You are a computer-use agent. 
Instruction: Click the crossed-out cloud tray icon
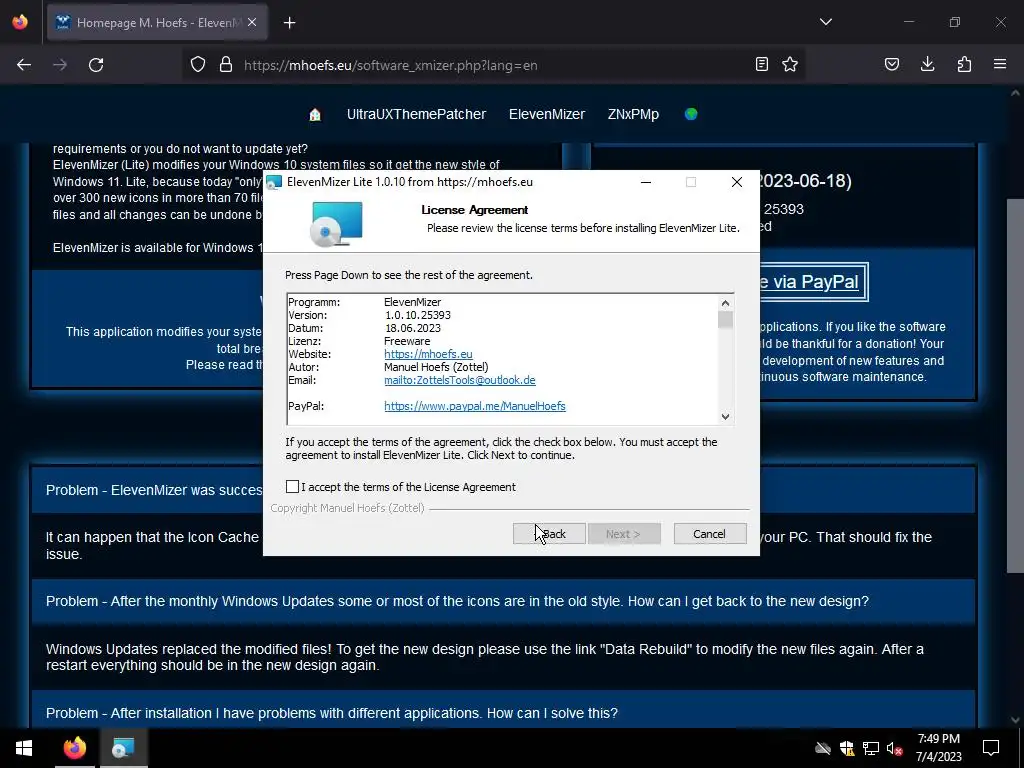point(823,748)
